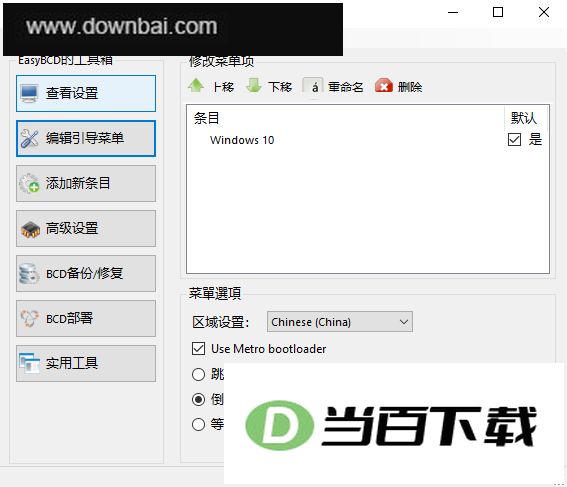Open the BCD部署 section
567x487 pixels.
(x=86, y=319)
